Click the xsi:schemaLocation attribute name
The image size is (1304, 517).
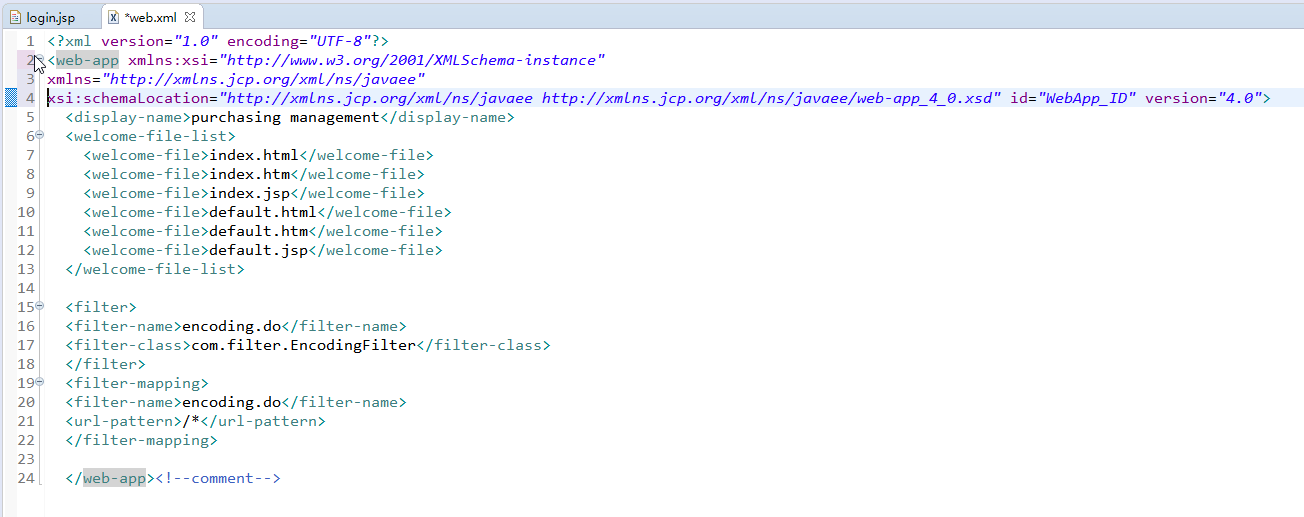click(x=129, y=98)
